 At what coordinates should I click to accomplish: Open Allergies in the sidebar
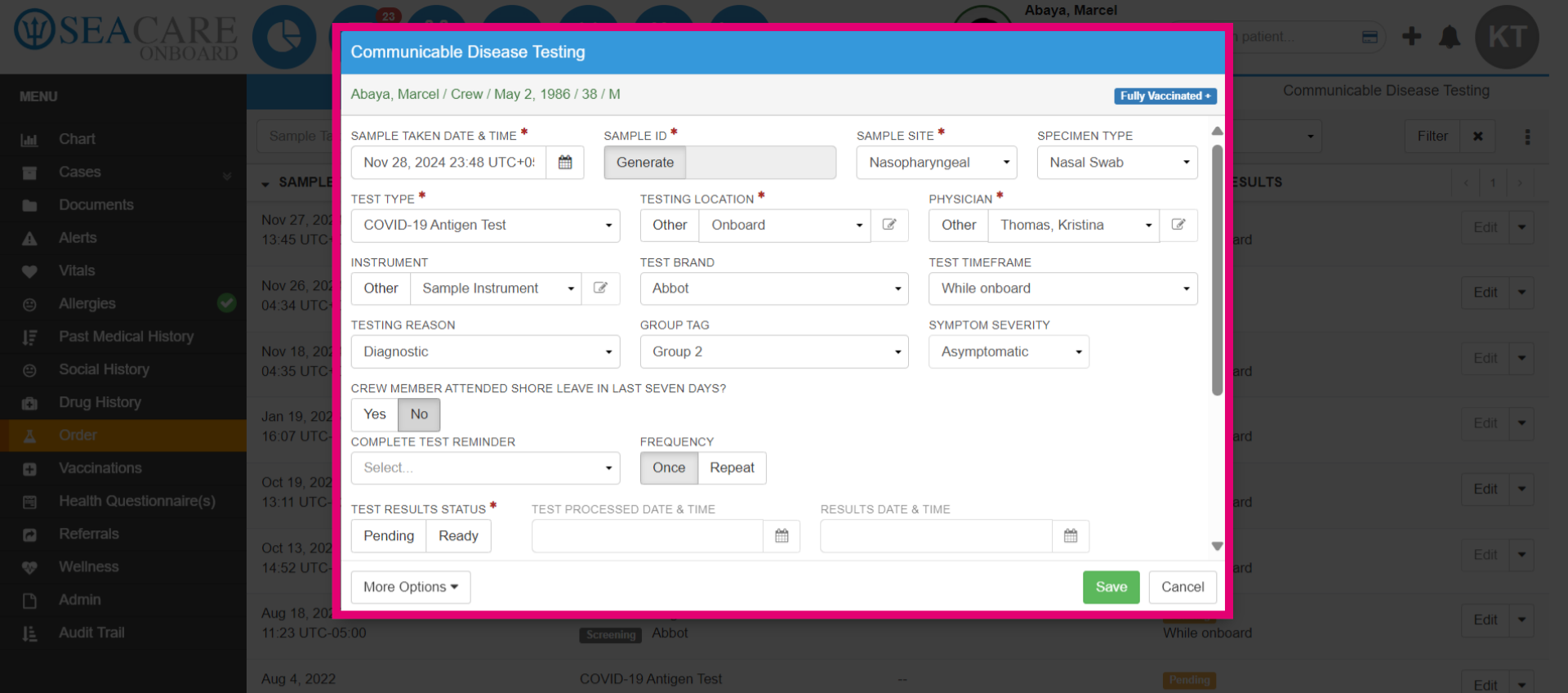pos(123,304)
